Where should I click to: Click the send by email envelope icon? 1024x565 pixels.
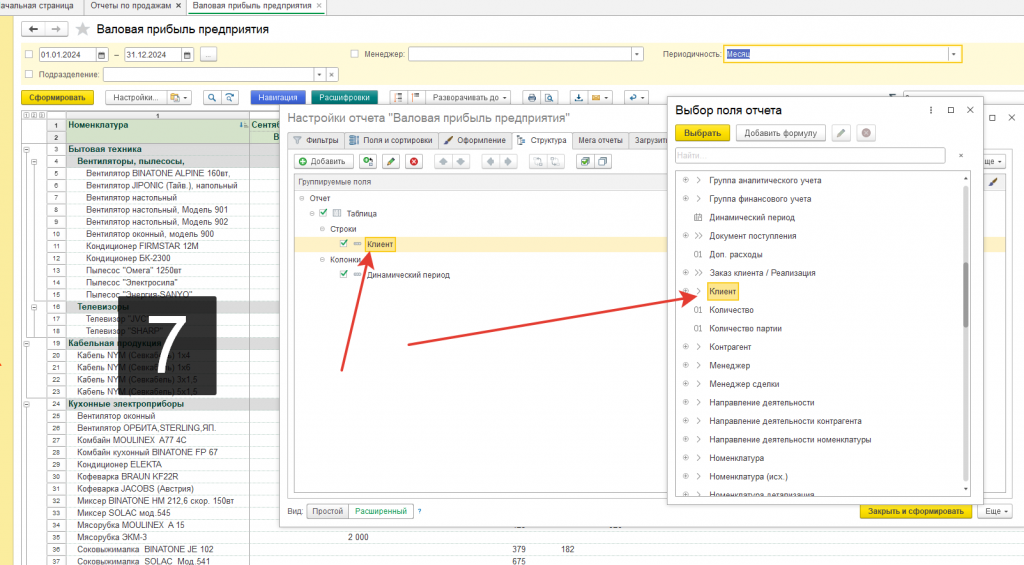(x=599, y=97)
